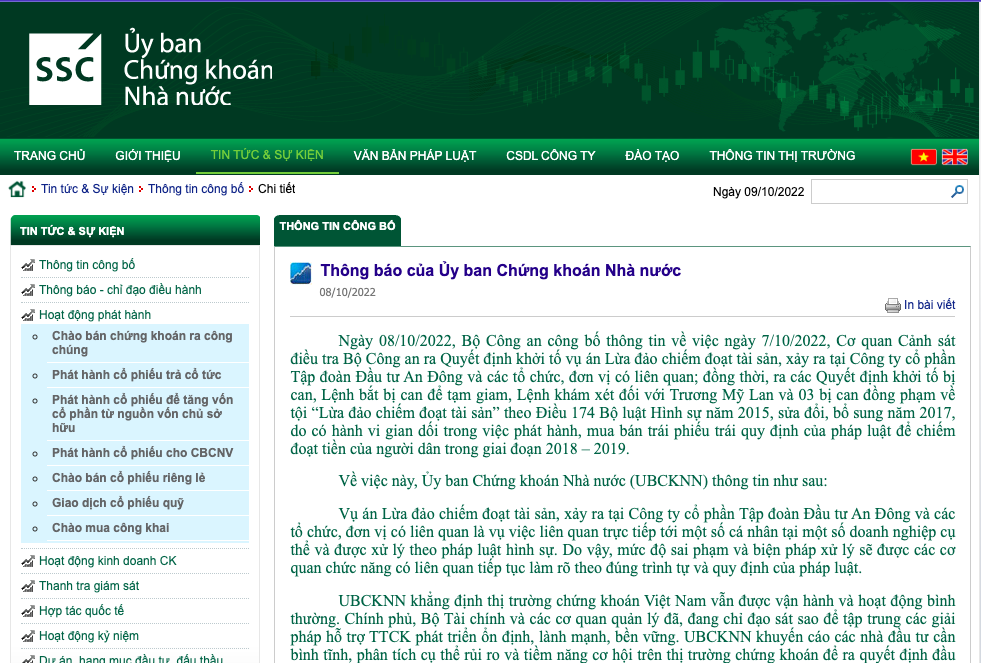Open Giao dịch cổ phiếu quỹ link

[x=116, y=503]
